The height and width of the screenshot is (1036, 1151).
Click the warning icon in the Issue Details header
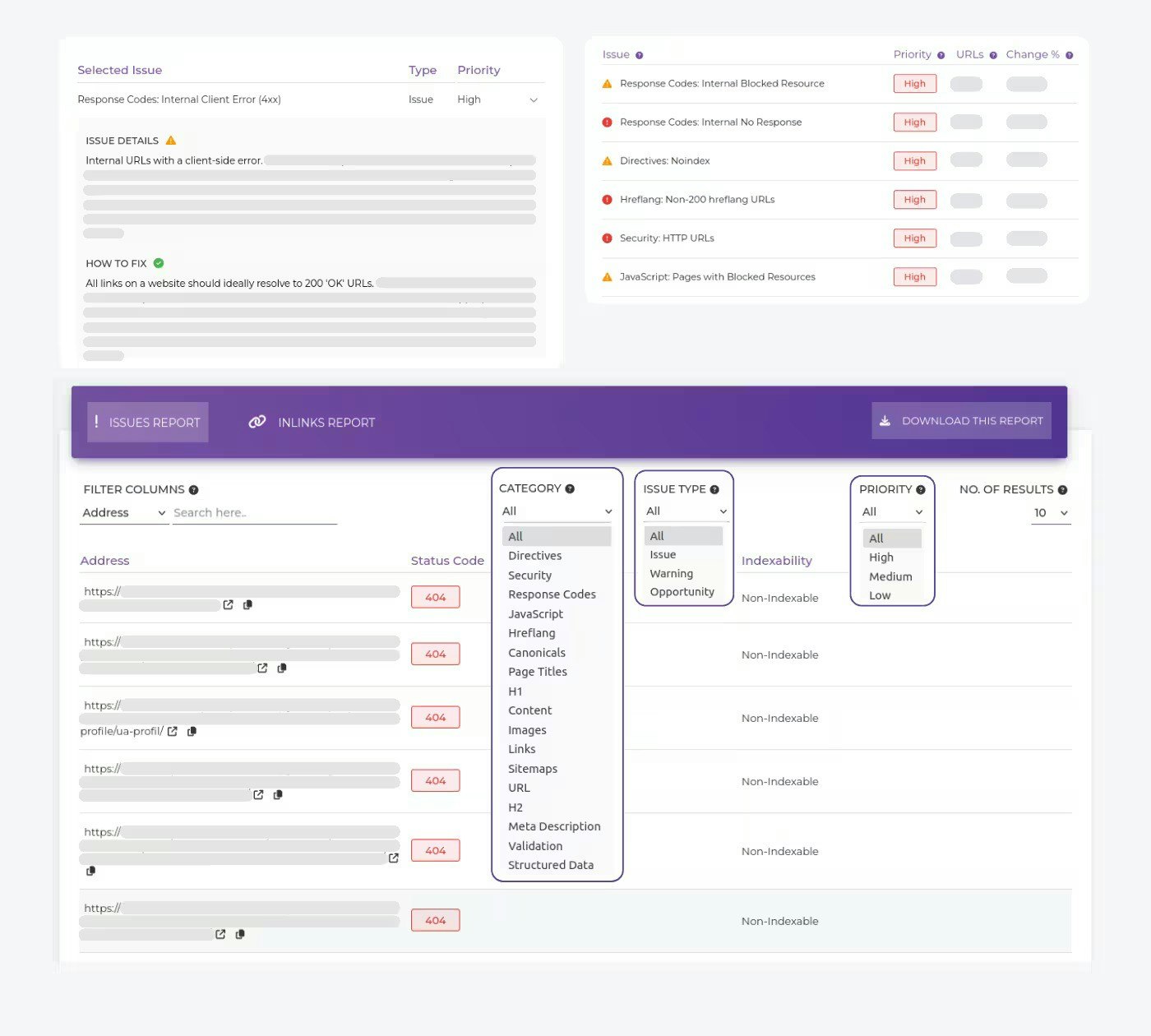click(171, 140)
